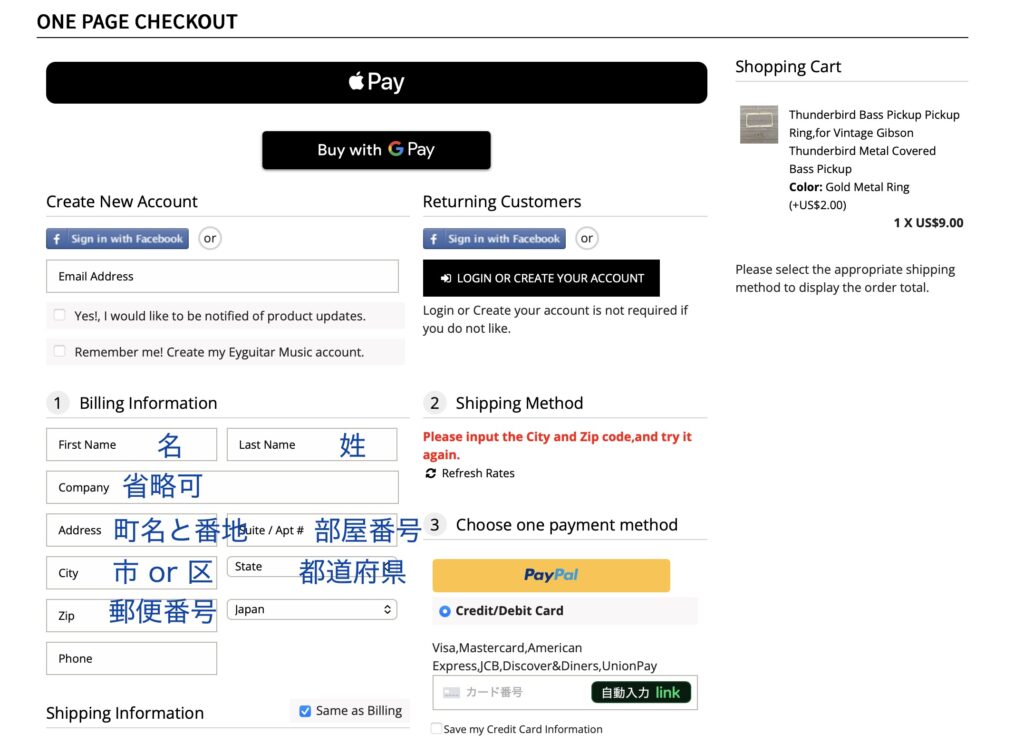Click the Phone input field
Image resolution: width=1024 pixels, height=753 pixels.
tap(131, 658)
